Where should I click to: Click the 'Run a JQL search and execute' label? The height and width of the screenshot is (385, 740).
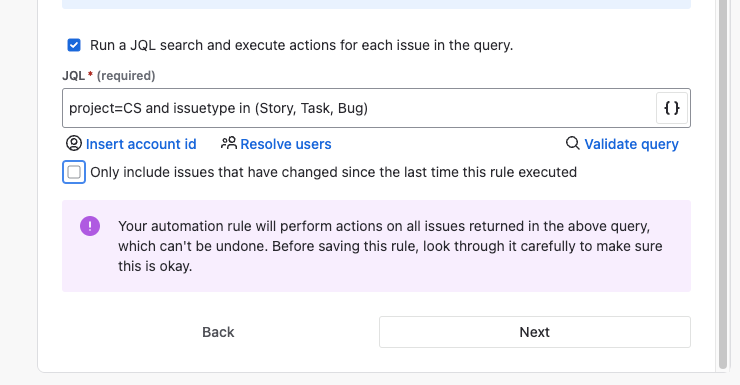tap(302, 45)
